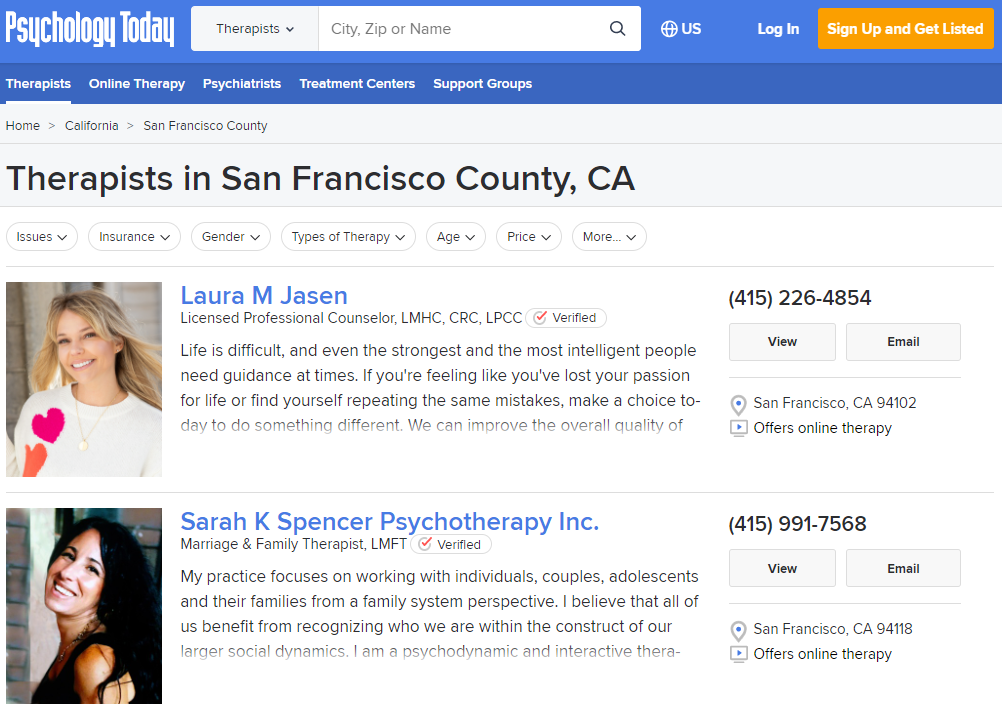
Task: Open the Therapists search type dropdown
Action: (254, 29)
